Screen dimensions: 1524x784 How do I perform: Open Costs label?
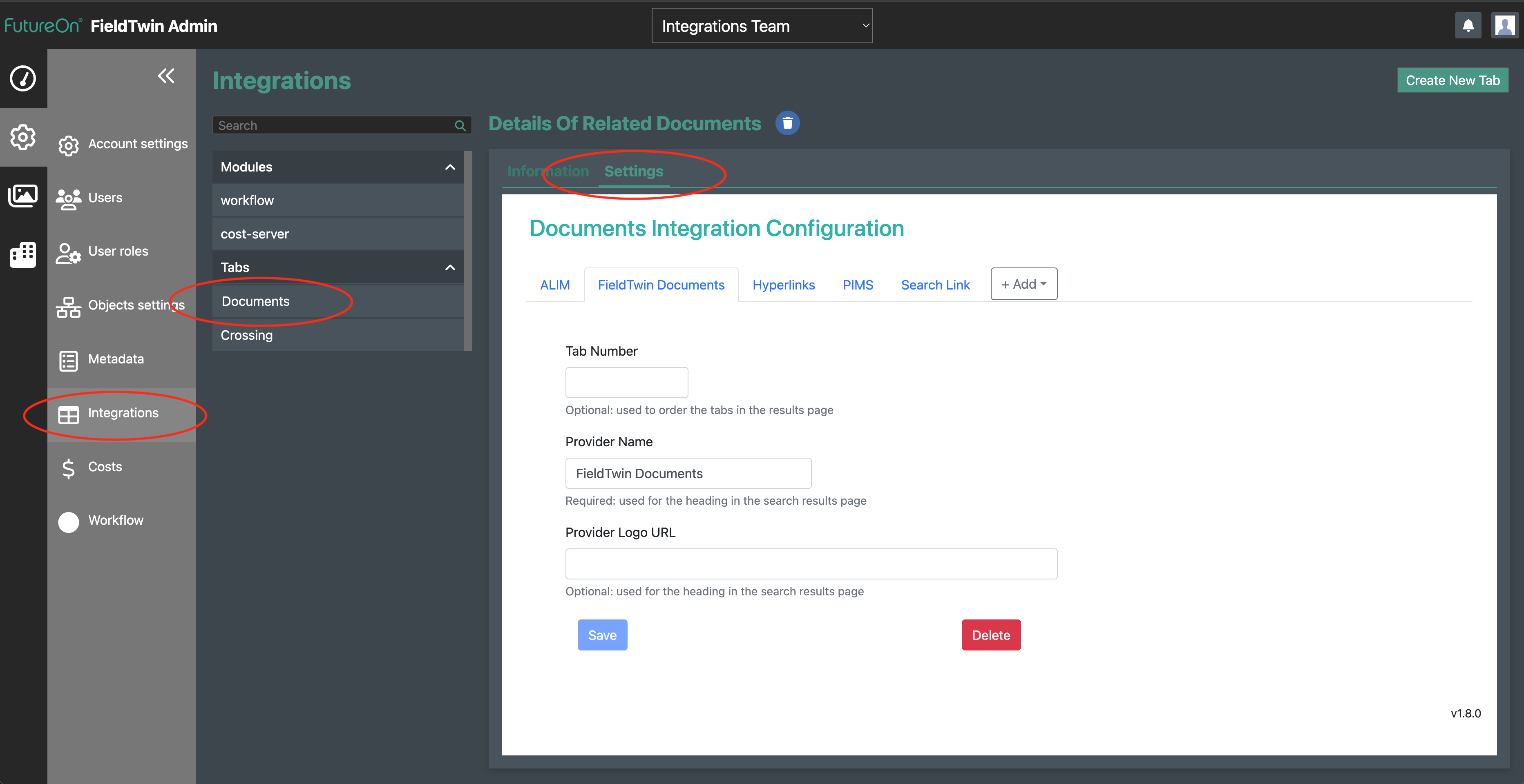coord(105,466)
